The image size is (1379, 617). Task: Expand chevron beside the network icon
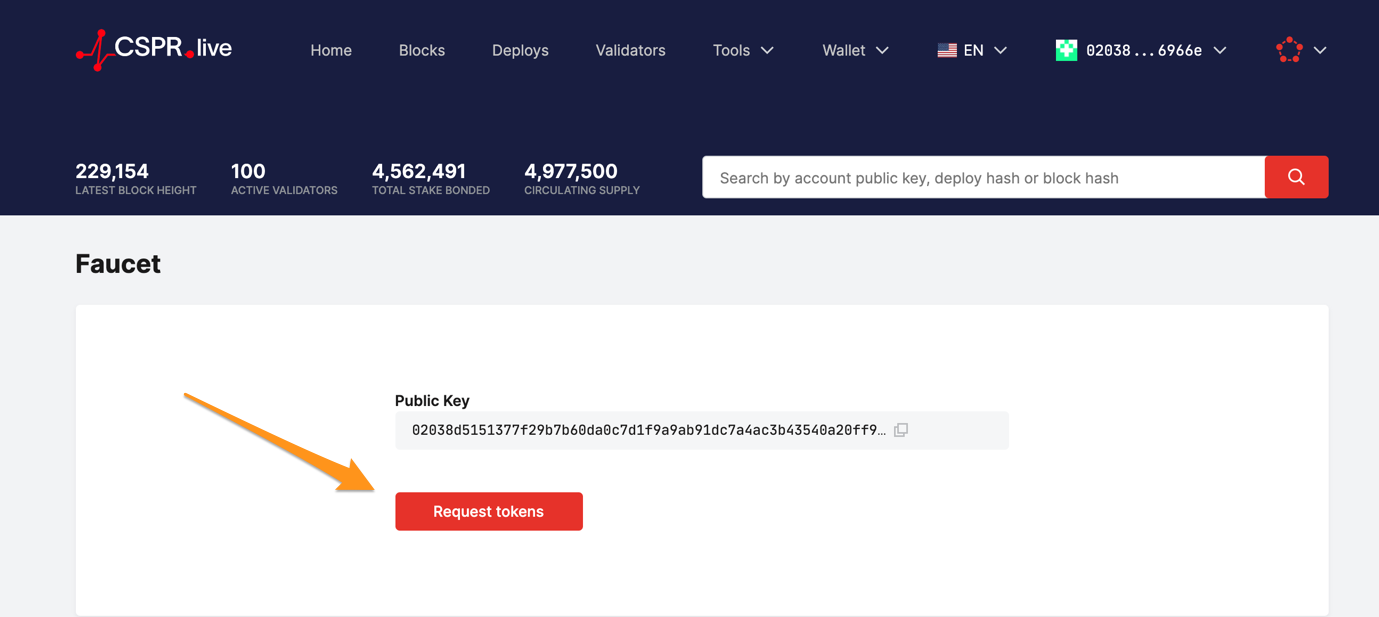click(1320, 50)
